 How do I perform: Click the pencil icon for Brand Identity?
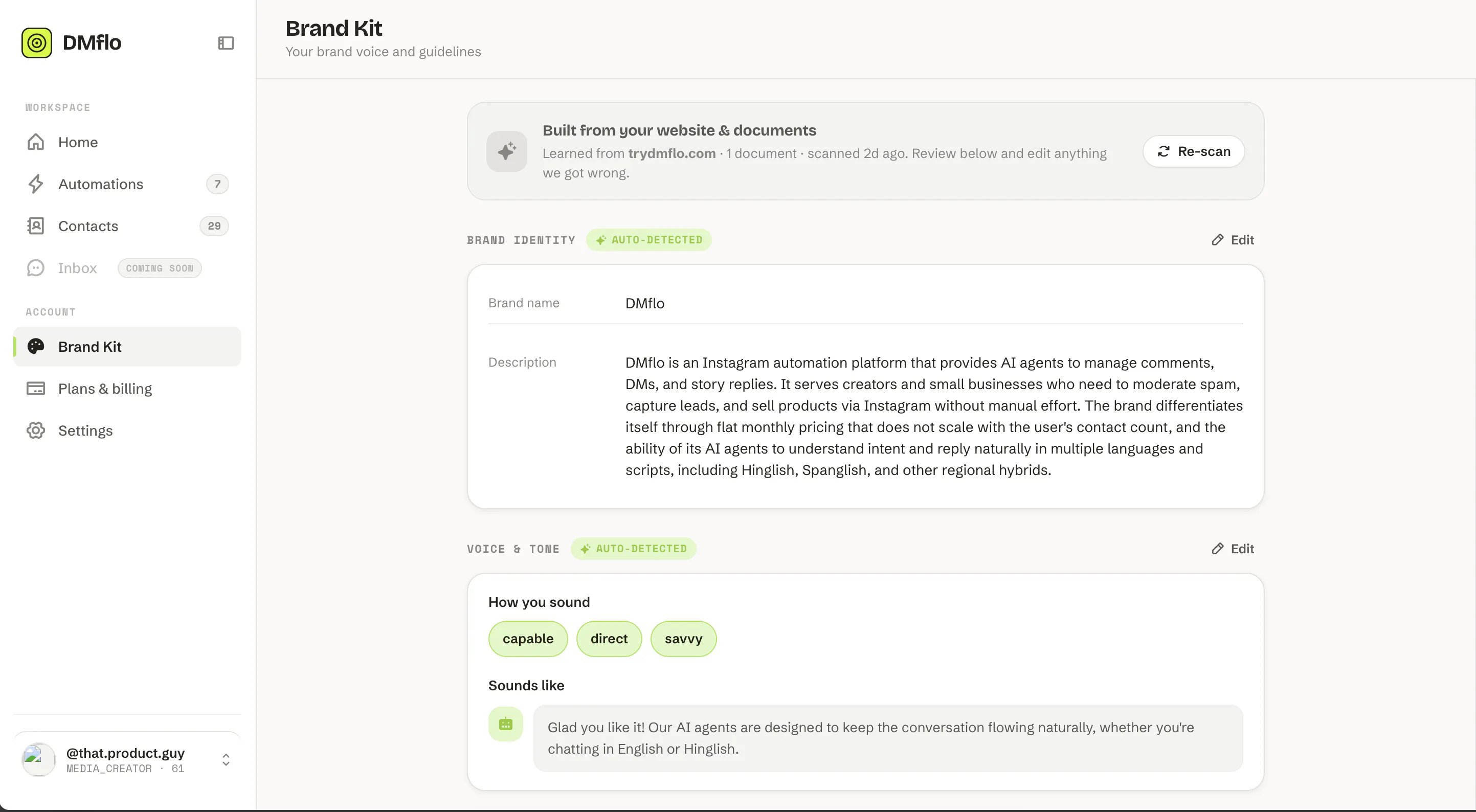click(x=1218, y=239)
